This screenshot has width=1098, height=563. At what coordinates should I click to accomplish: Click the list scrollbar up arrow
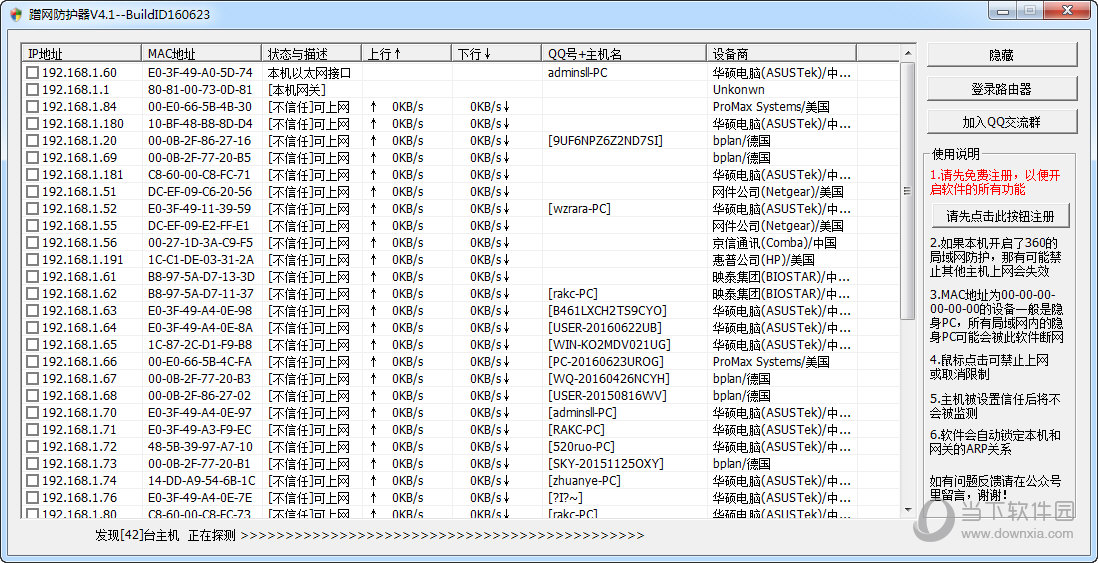pyautogui.click(x=908, y=54)
